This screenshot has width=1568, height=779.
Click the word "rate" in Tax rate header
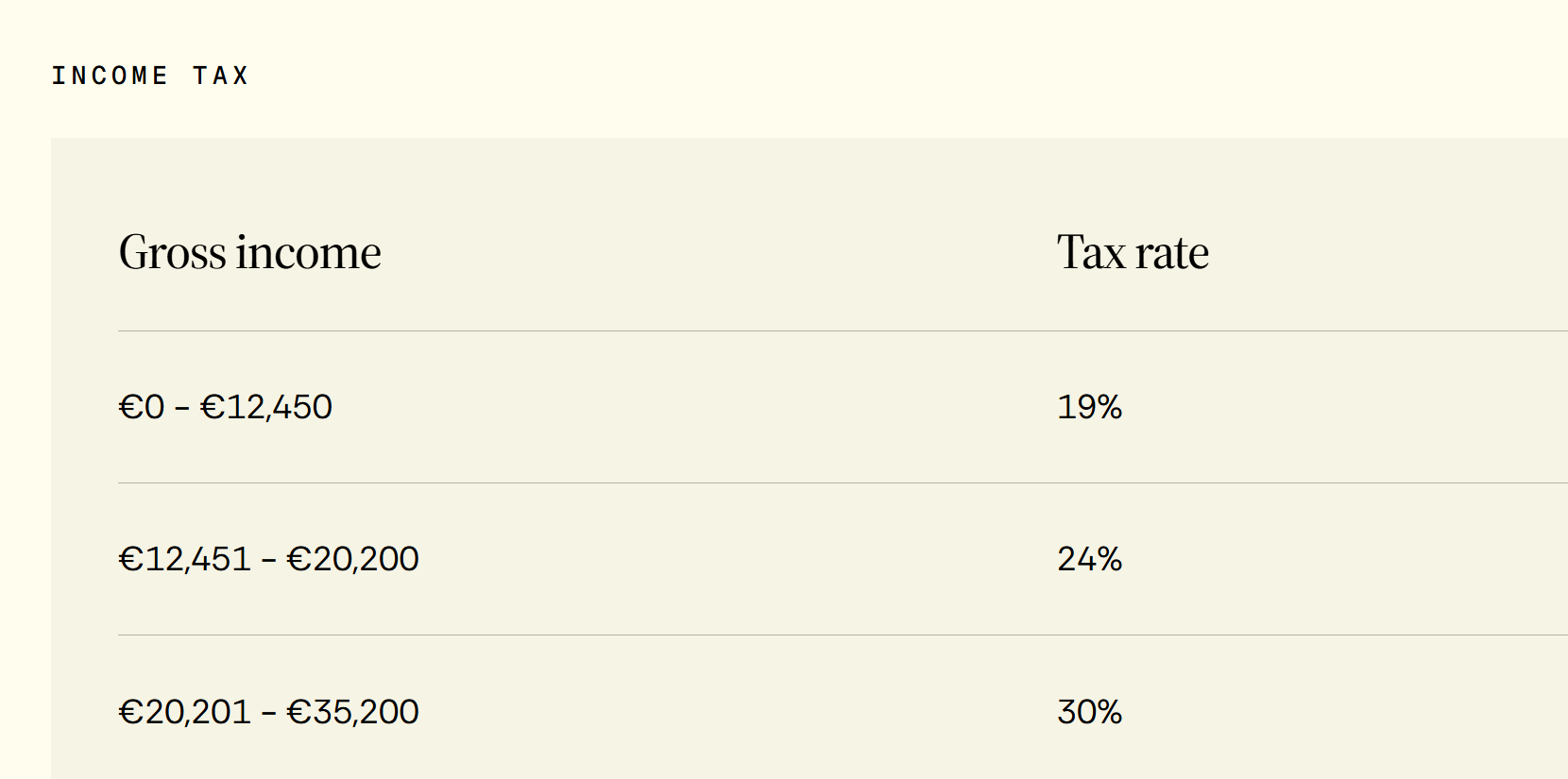pos(1172,255)
